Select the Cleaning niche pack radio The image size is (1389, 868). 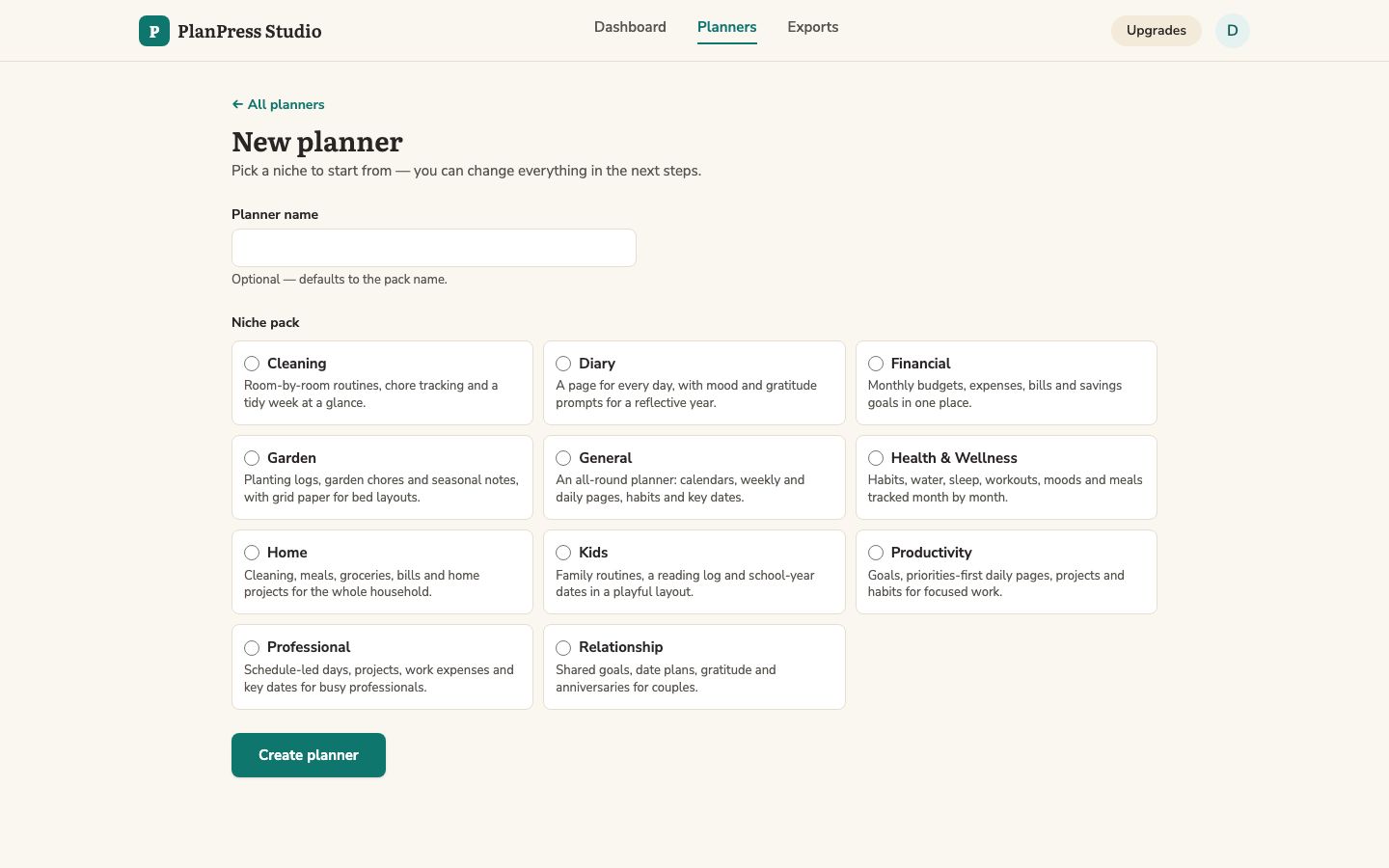click(252, 364)
